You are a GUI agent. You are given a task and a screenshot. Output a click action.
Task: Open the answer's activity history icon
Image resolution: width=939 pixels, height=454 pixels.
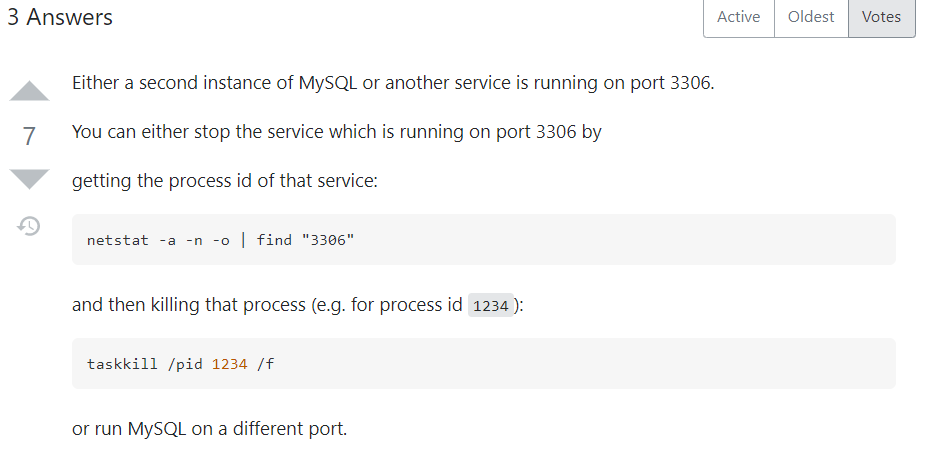coord(29,226)
